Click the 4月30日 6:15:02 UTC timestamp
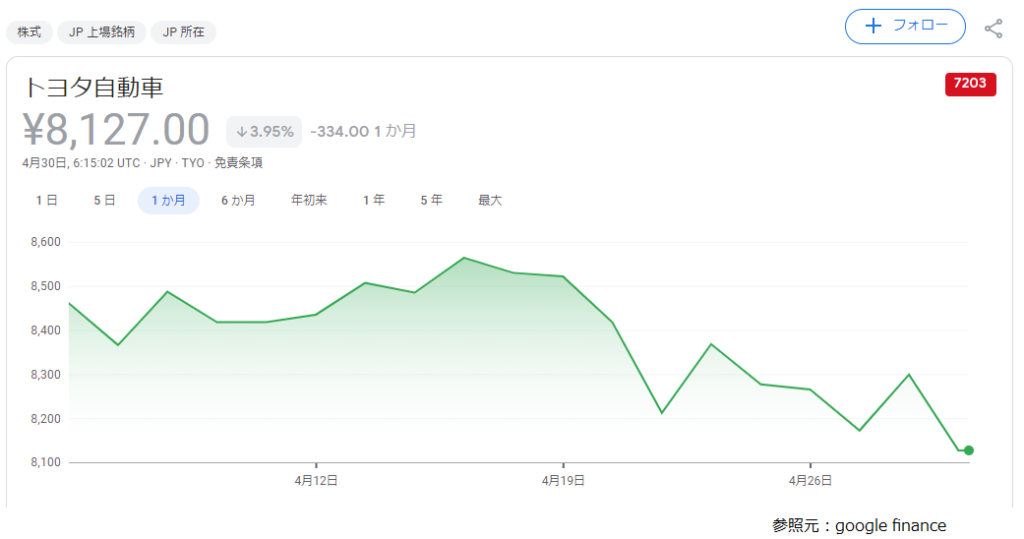 click(x=81, y=163)
